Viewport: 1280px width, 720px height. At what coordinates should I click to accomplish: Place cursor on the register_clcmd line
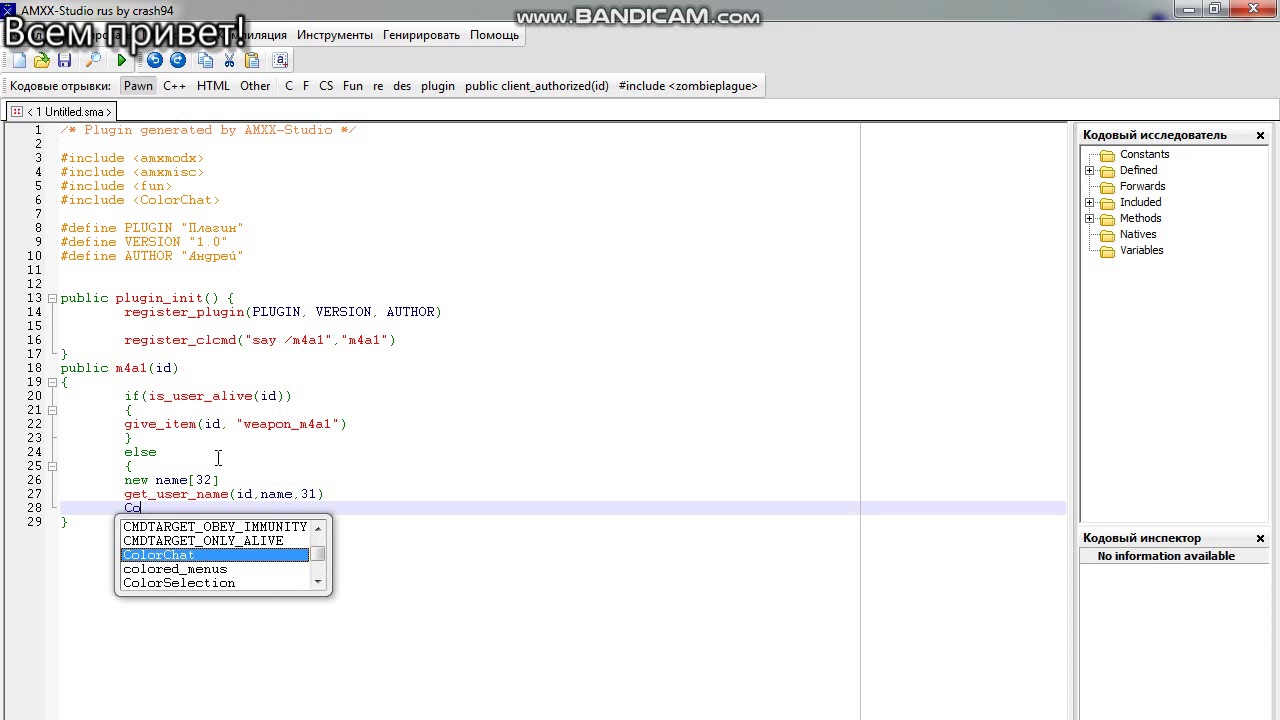pos(260,340)
